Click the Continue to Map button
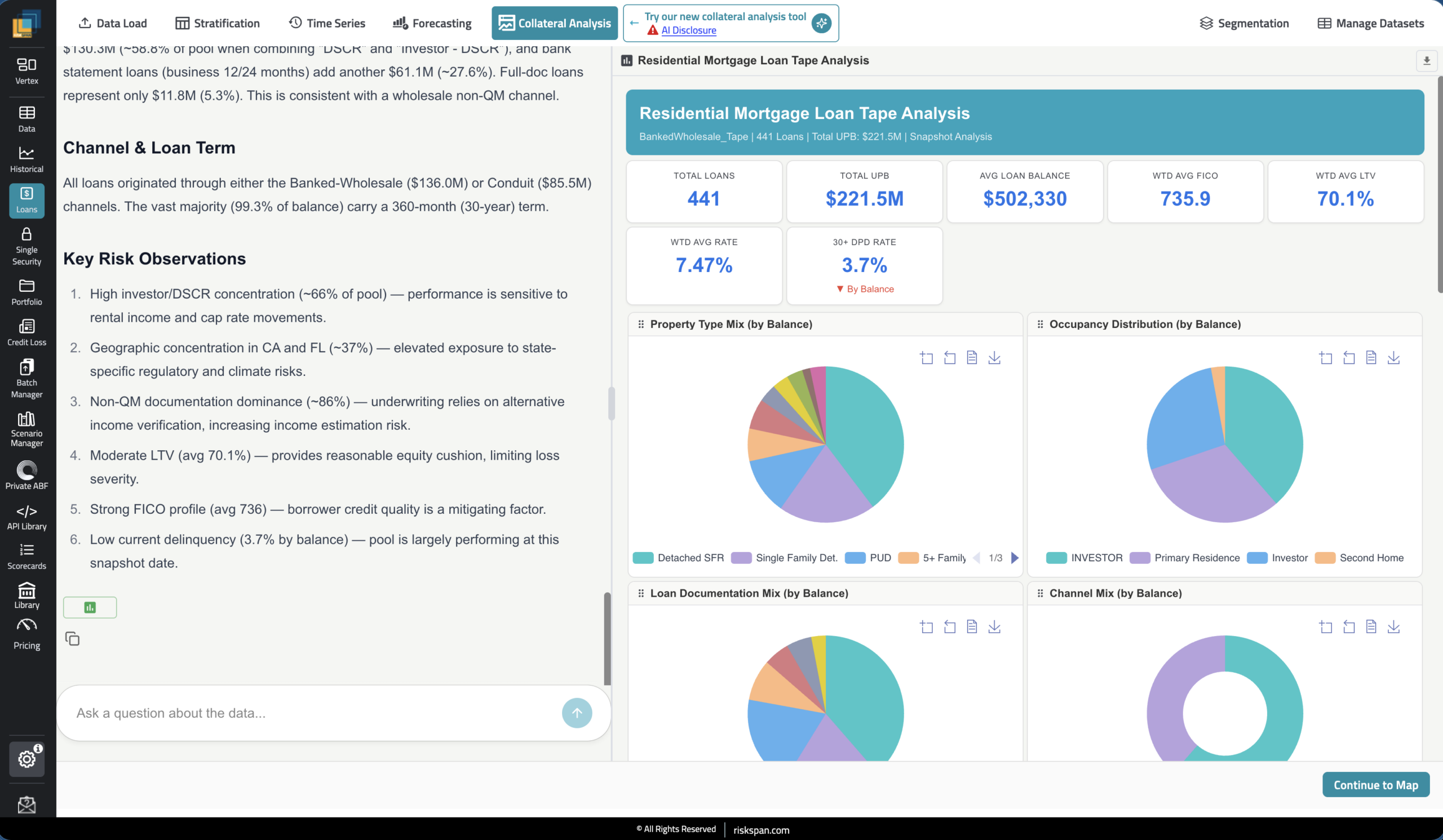This screenshot has height=840, width=1443. (1375, 784)
